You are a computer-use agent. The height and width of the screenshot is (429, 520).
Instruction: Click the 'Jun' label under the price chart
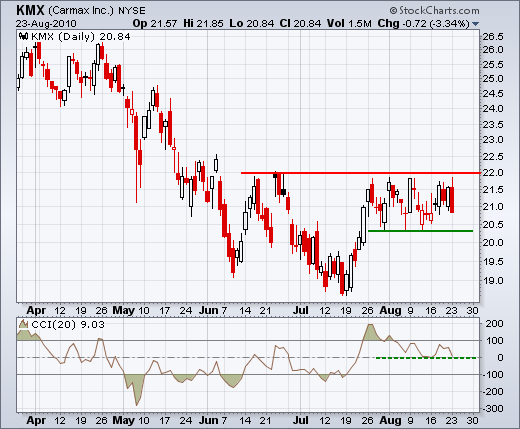[209, 310]
